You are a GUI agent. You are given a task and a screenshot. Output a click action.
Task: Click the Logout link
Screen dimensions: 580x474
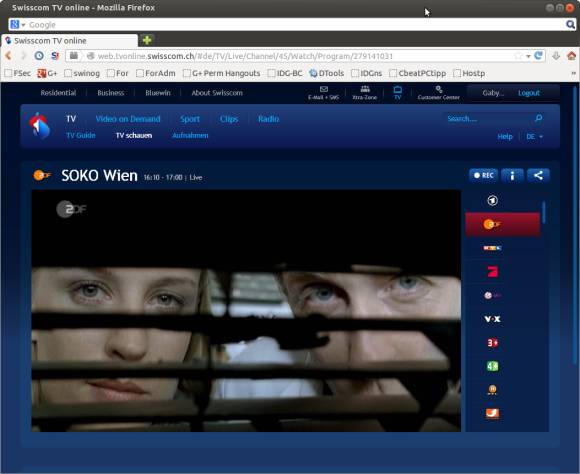pos(529,93)
